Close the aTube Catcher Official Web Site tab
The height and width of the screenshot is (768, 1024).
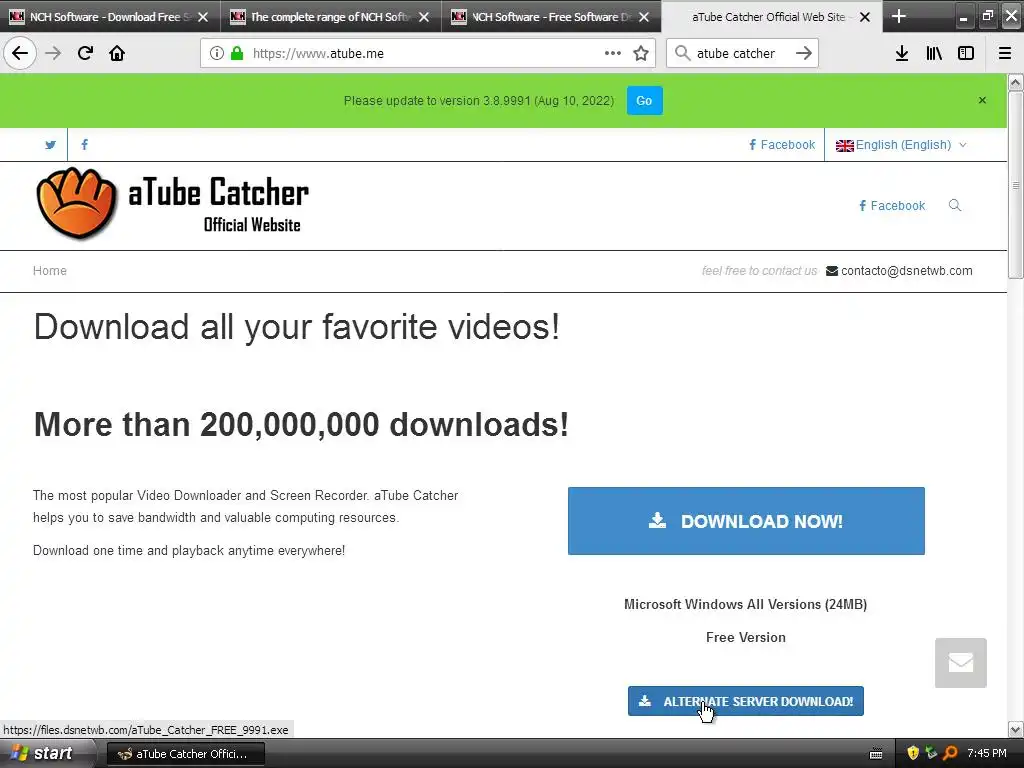tap(865, 17)
